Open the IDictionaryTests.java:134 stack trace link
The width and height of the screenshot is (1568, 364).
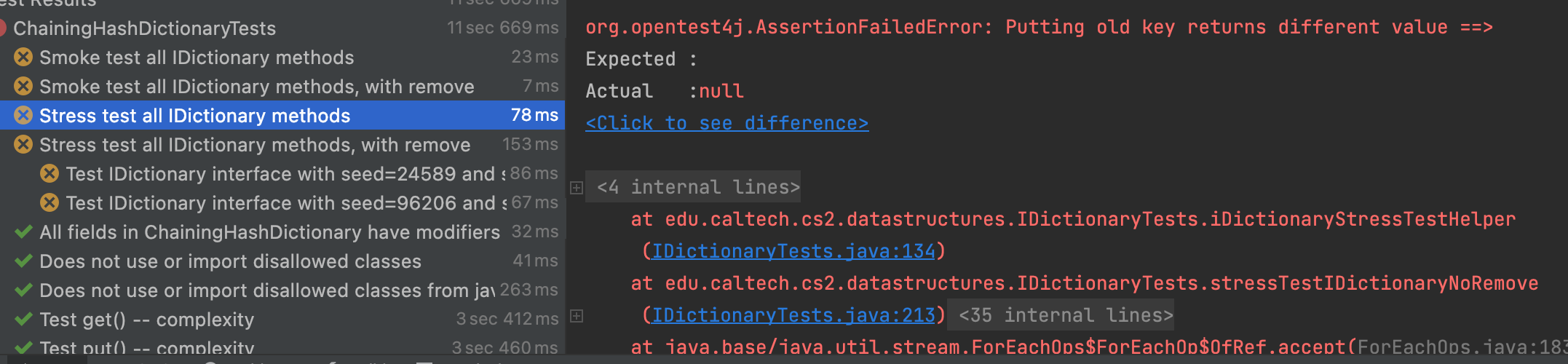(x=793, y=251)
